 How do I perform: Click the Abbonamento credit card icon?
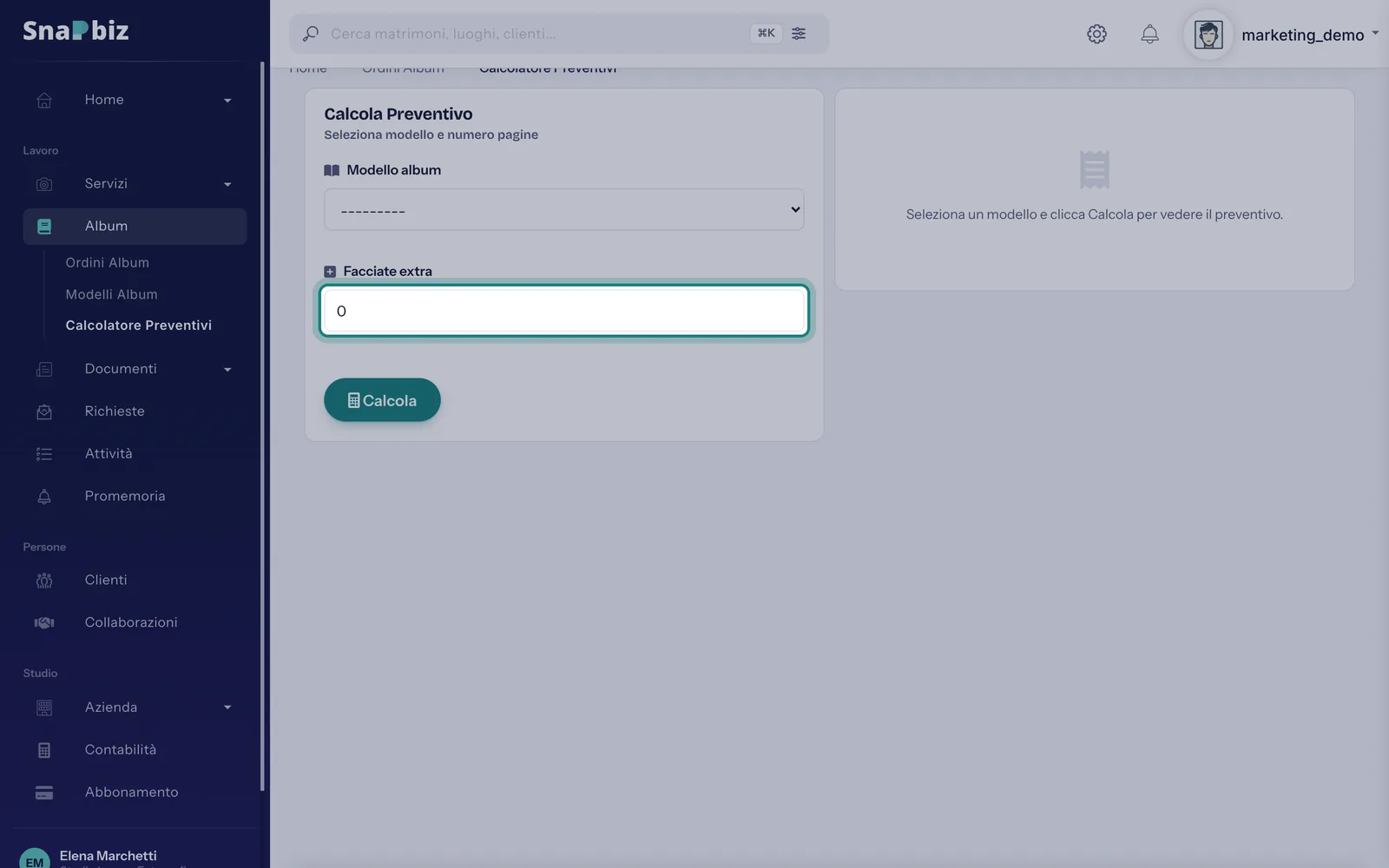[44, 792]
